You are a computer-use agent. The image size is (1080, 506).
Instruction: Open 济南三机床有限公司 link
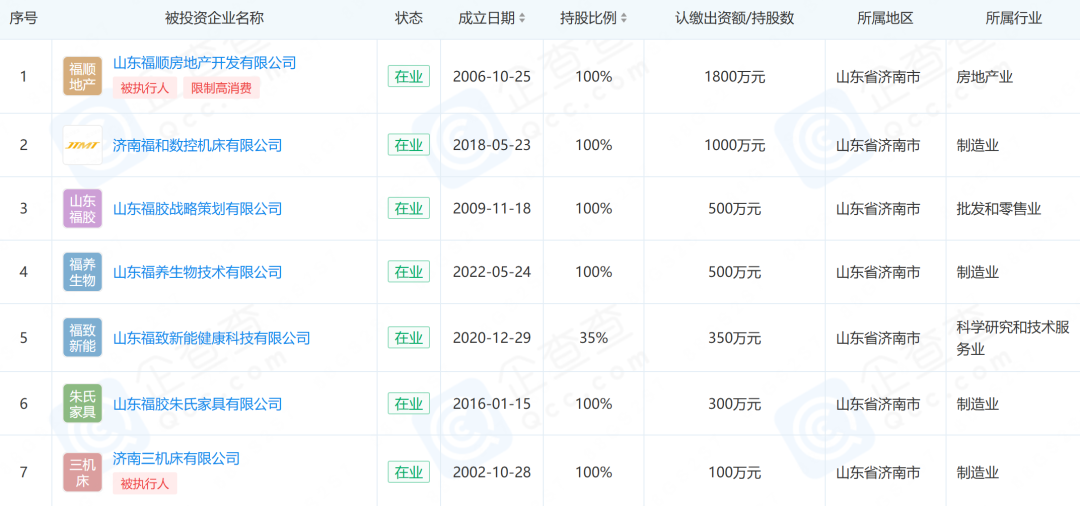(176, 458)
